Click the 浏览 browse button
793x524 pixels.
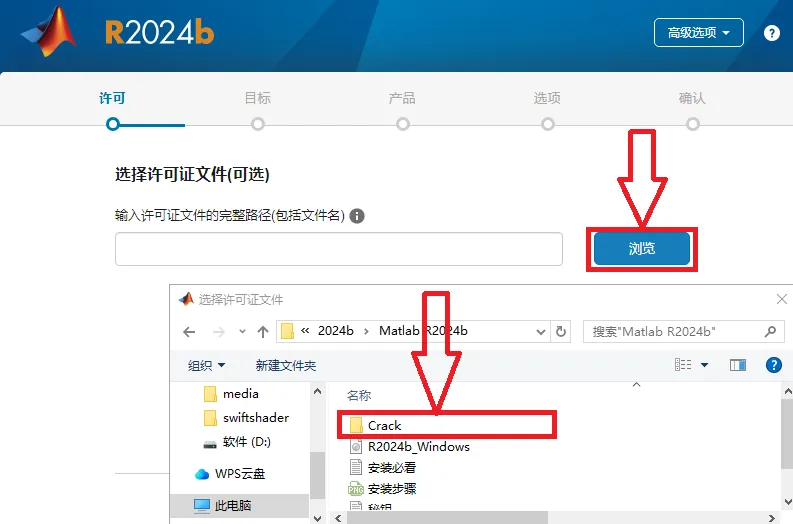[642, 248]
